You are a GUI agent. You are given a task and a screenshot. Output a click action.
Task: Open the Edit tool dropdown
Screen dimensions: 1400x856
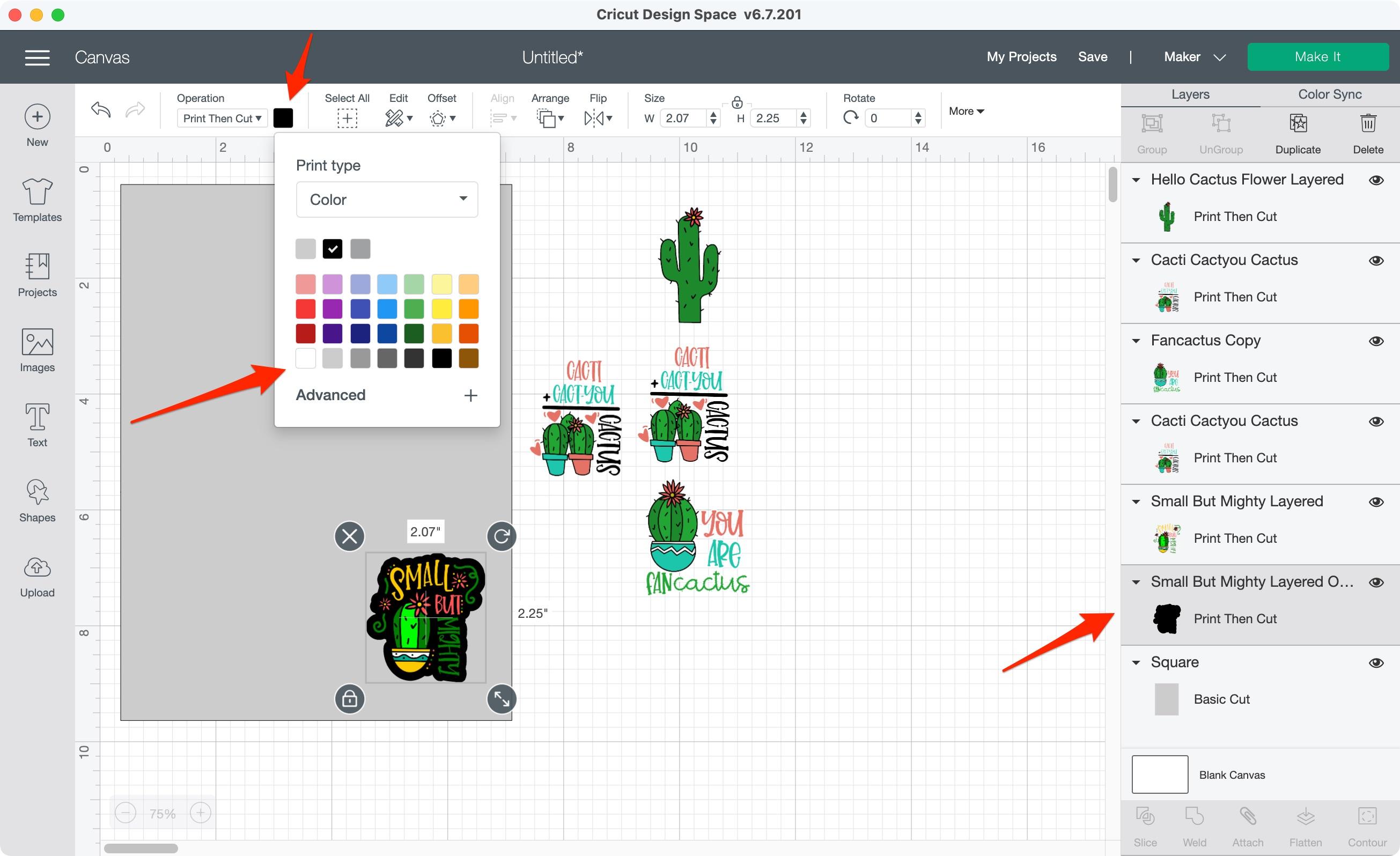399,118
